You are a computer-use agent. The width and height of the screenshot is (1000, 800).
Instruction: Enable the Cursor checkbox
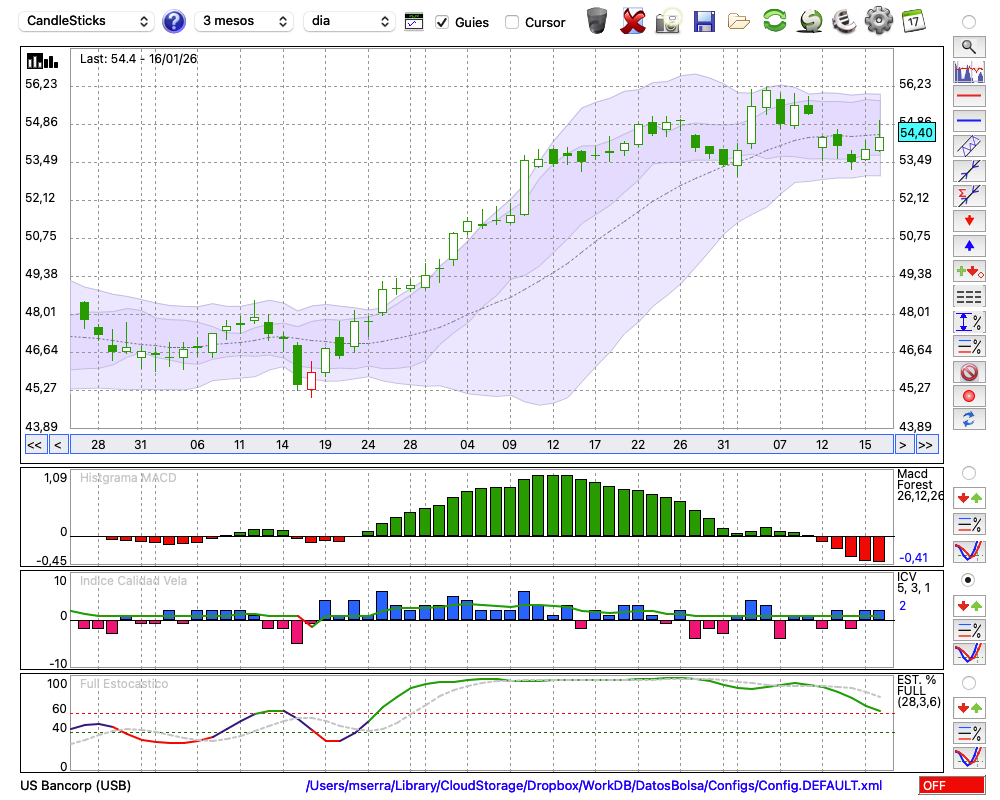[512, 22]
